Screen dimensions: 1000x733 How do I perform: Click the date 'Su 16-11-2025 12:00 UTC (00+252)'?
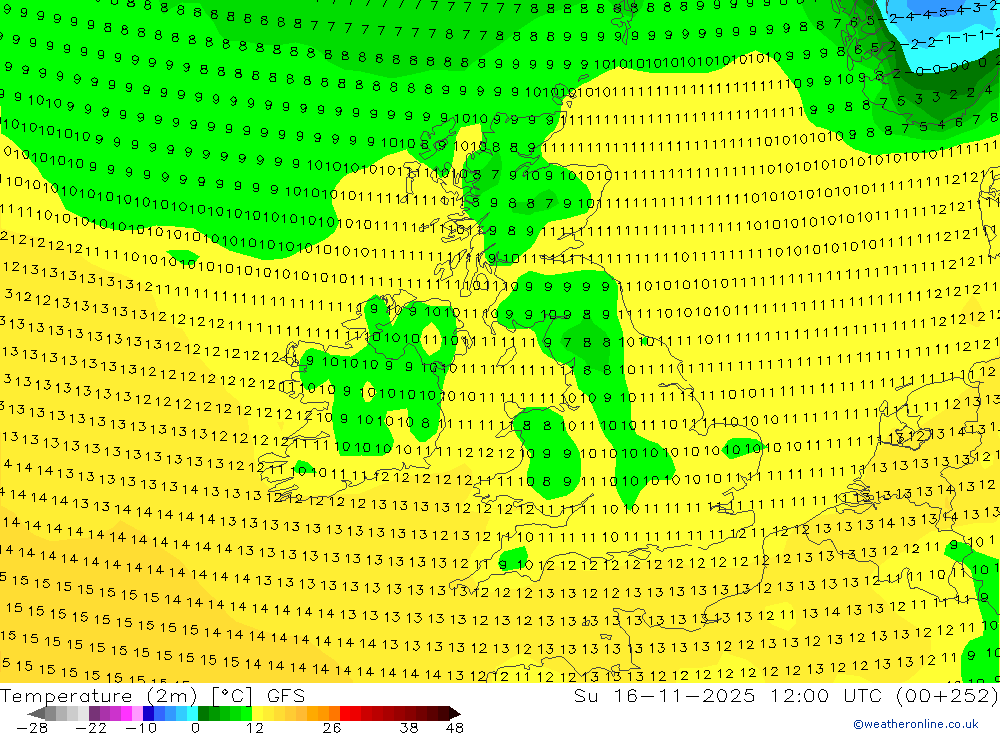[x=786, y=695]
